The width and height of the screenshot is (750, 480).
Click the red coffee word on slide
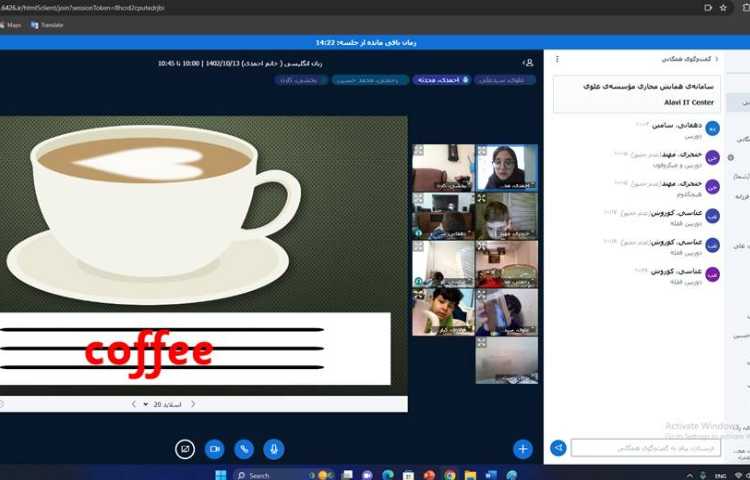pyautogui.click(x=148, y=353)
